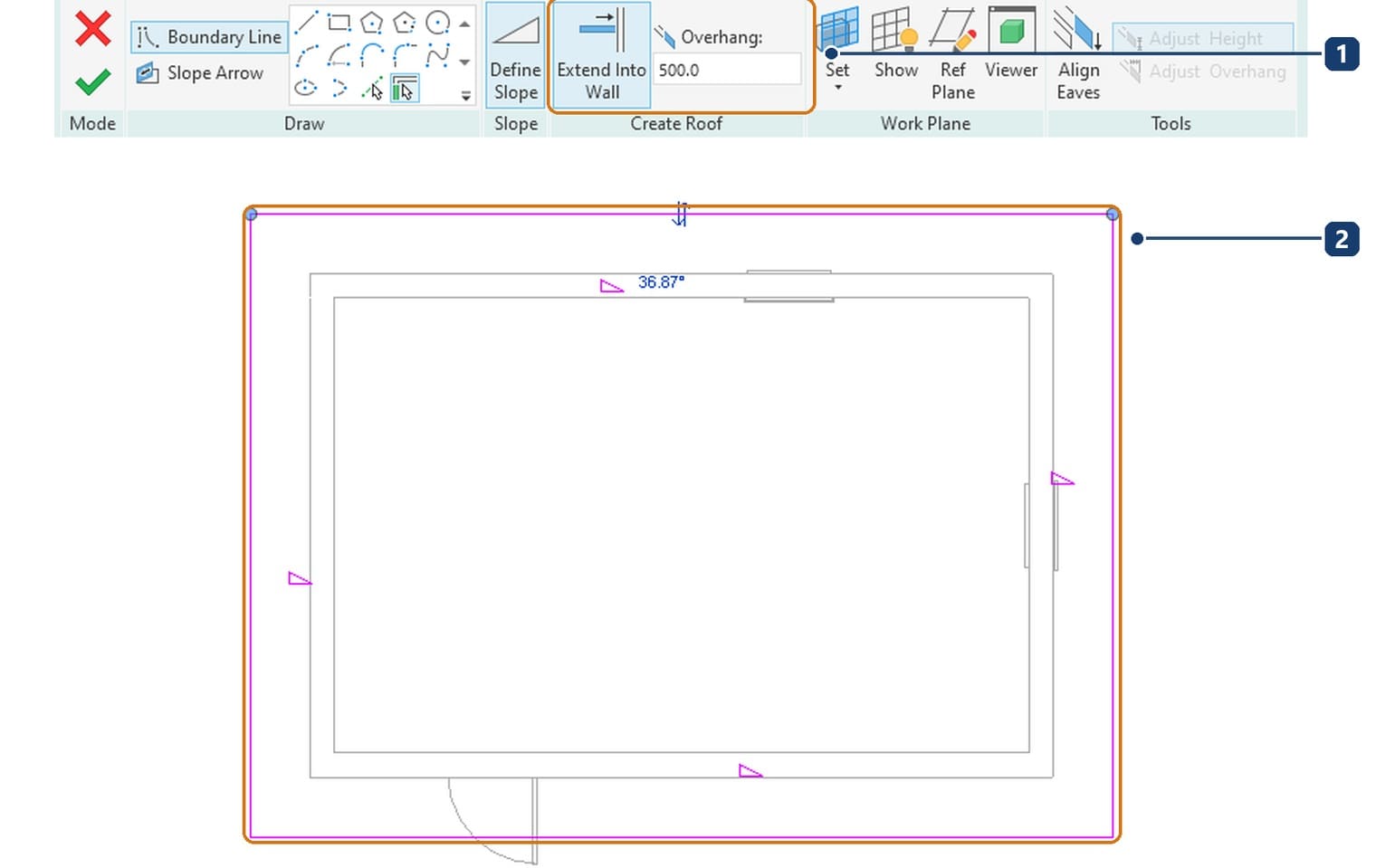Image resolution: width=1376 pixels, height=868 pixels.
Task: Select the Start-End-Radius Arc tool
Action: (306, 56)
